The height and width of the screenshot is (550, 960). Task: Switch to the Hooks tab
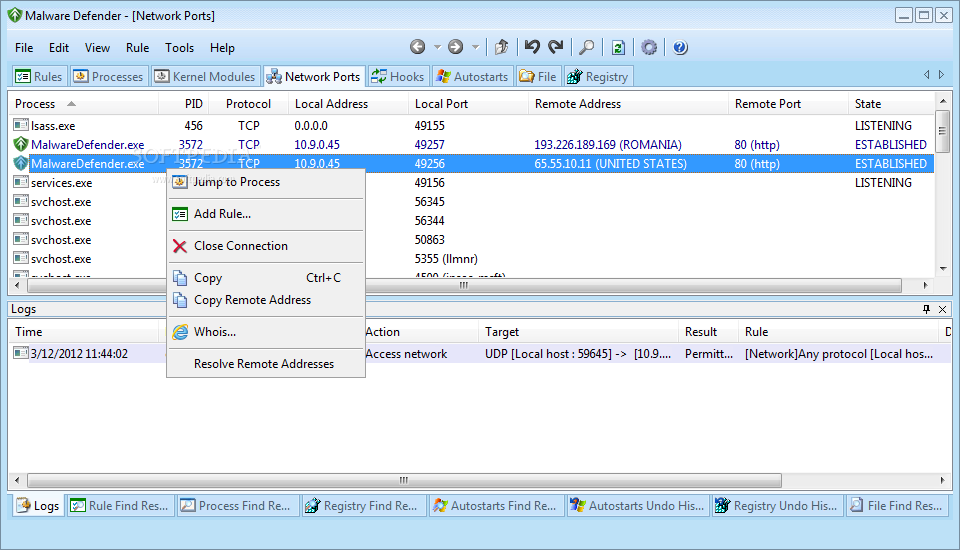coord(397,77)
